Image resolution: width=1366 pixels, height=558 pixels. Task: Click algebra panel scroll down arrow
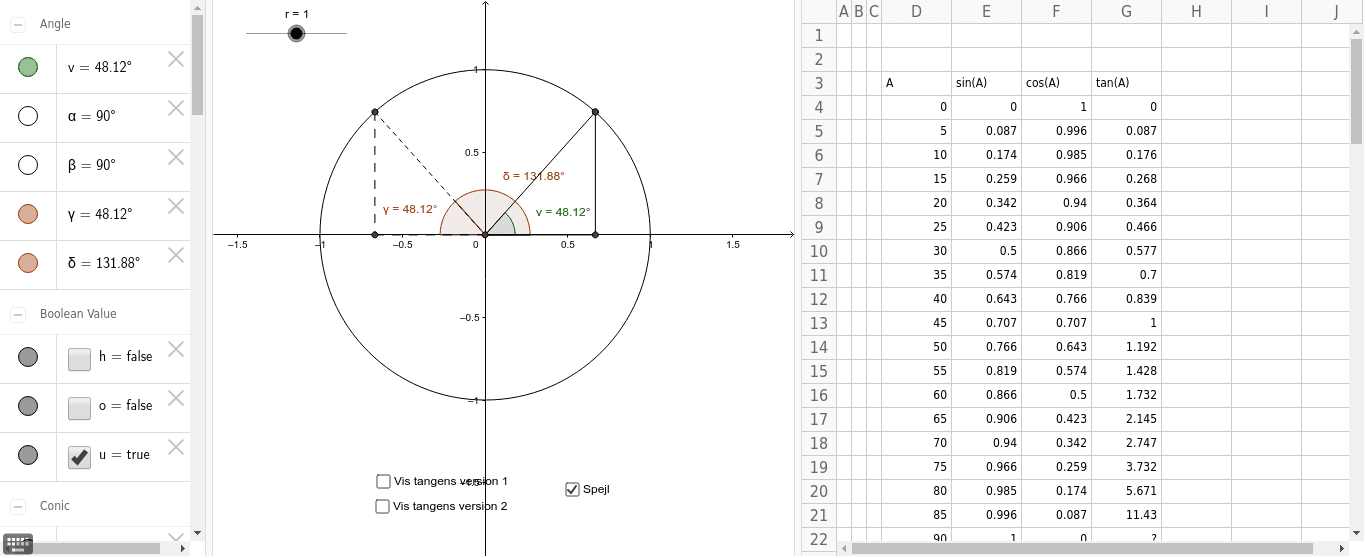click(197, 533)
